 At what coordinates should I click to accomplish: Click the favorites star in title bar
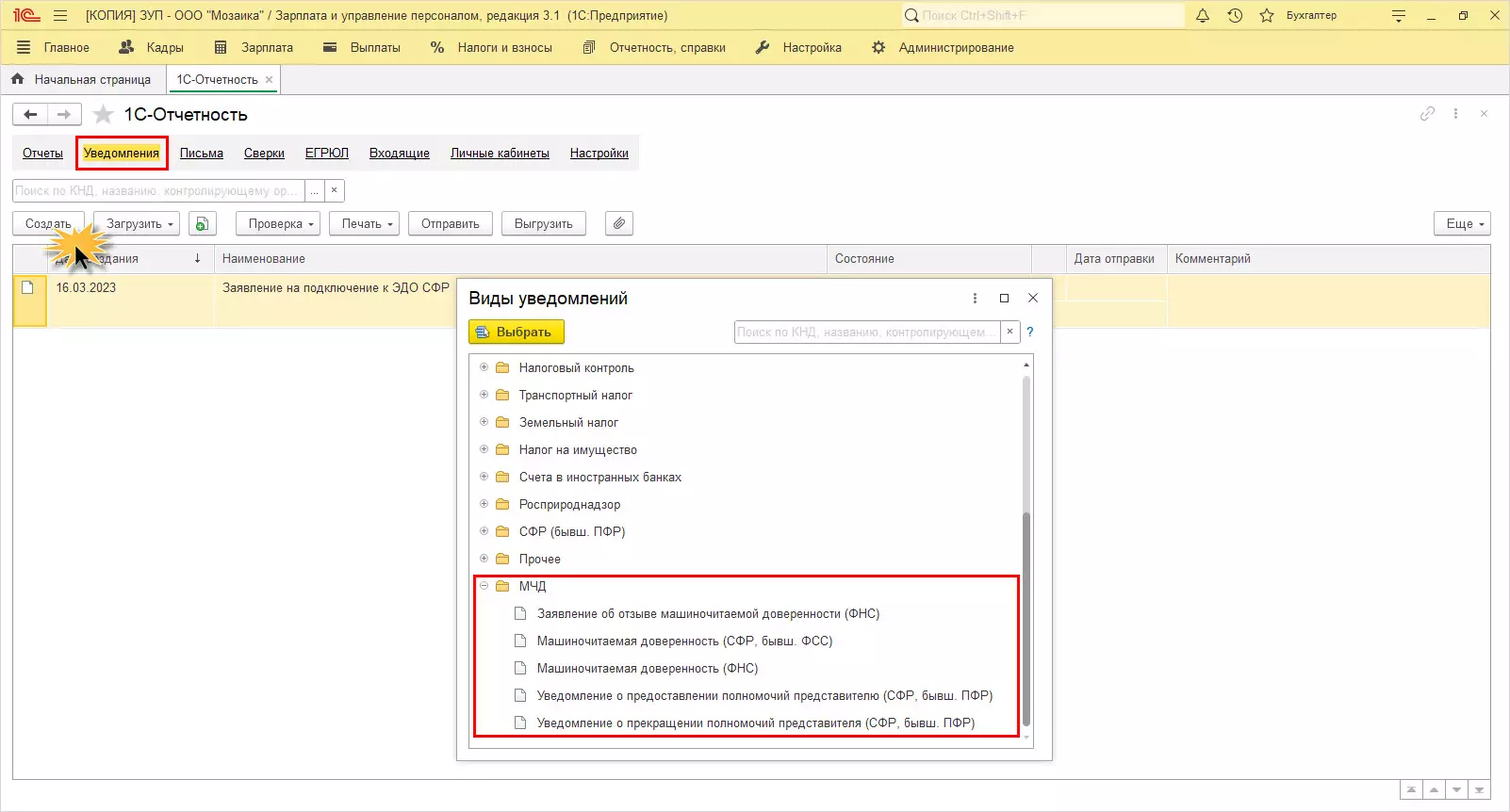pyautogui.click(x=1267, y=15)
